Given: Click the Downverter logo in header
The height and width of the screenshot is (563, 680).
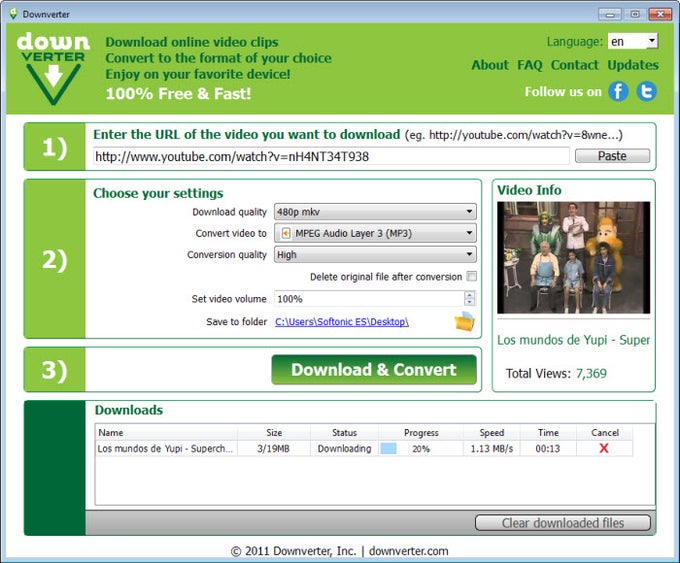Looking at the screenshot, I should click(x=53, y=69).
